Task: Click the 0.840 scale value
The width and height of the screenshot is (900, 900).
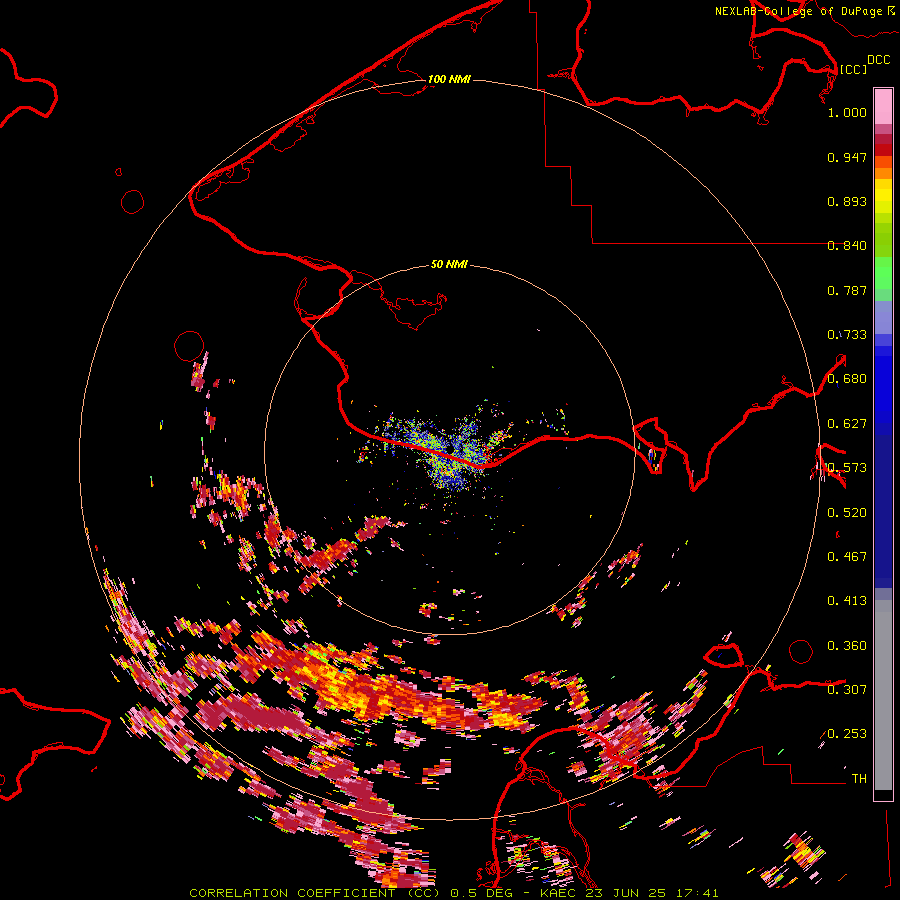Action: coord(847,246)
